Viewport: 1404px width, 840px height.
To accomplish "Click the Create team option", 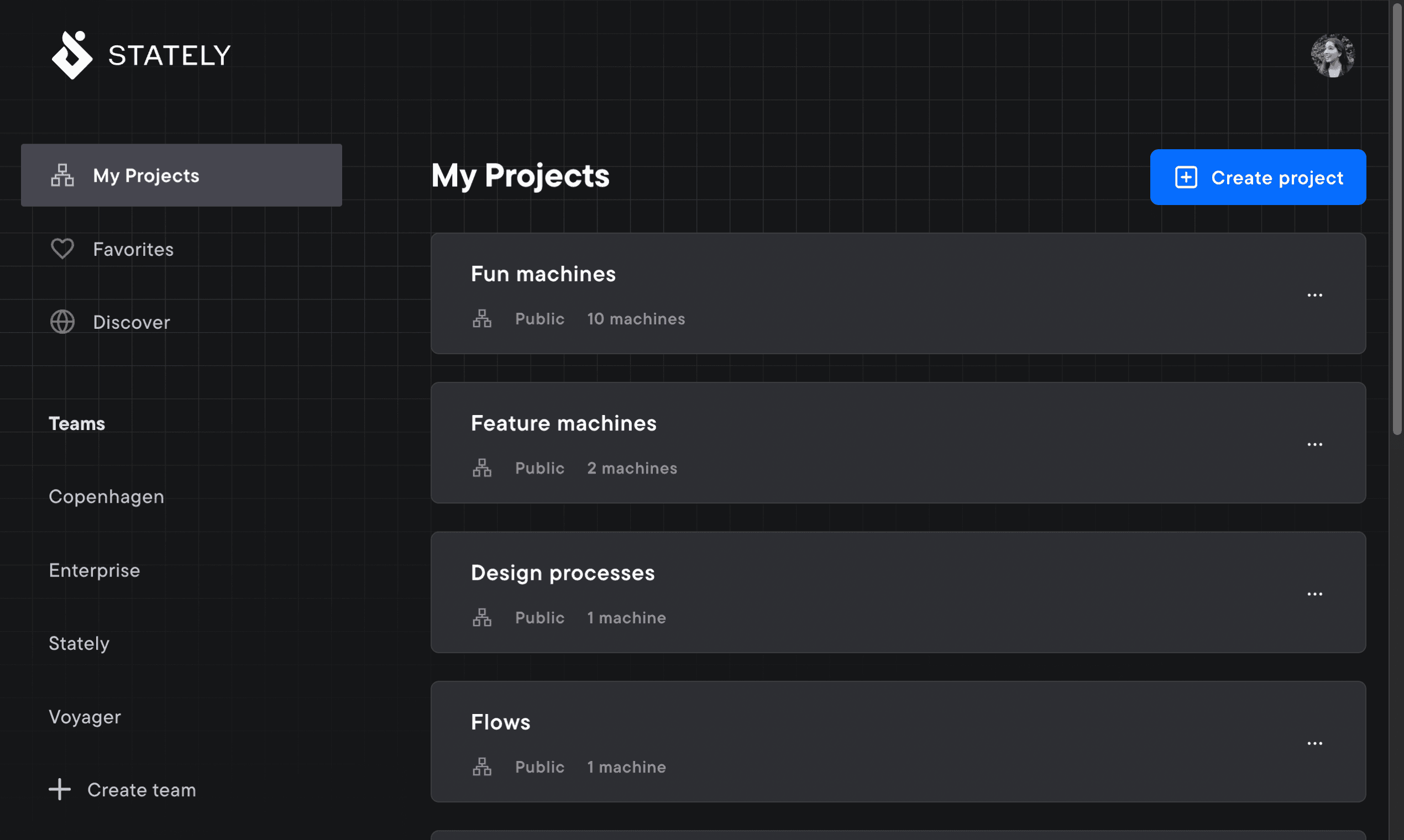I will (141, 789).
